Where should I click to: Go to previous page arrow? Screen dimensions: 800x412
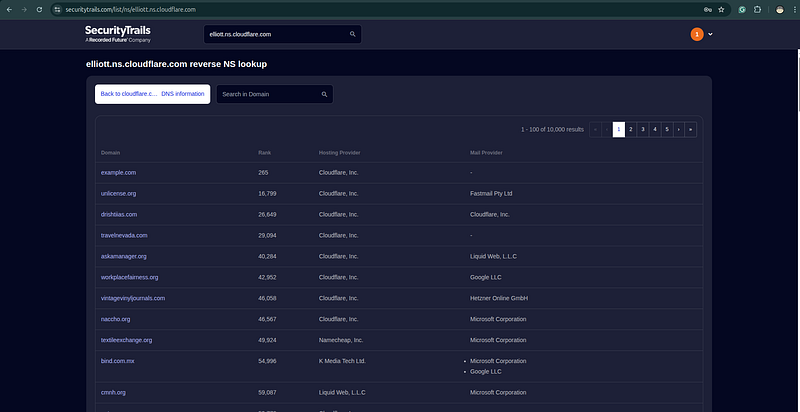[x=607, y=130]
